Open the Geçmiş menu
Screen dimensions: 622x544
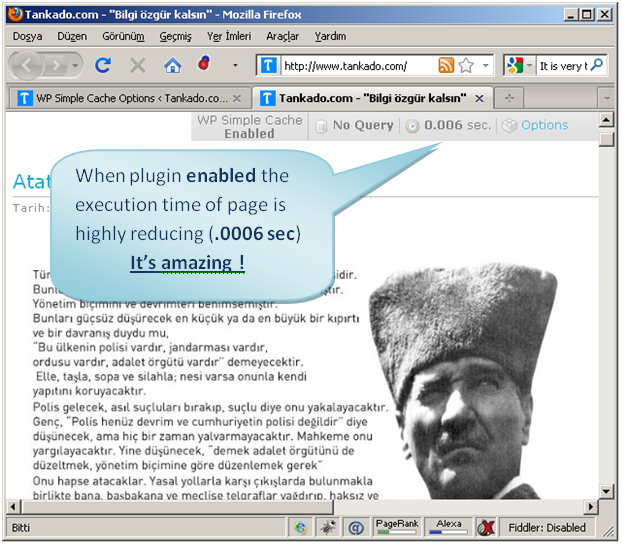(x=175, y=36)
